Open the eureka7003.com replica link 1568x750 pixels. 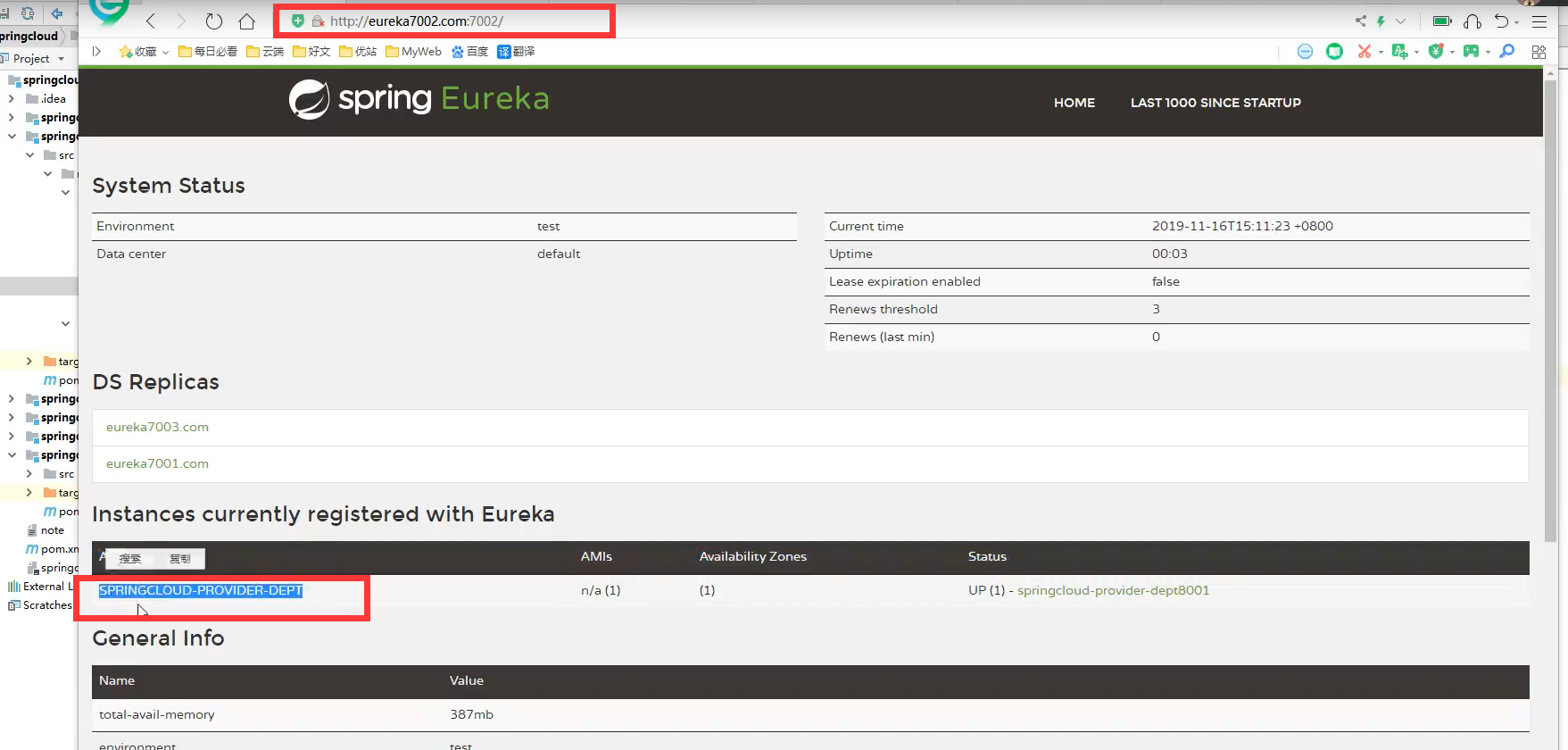pos(157,427)
